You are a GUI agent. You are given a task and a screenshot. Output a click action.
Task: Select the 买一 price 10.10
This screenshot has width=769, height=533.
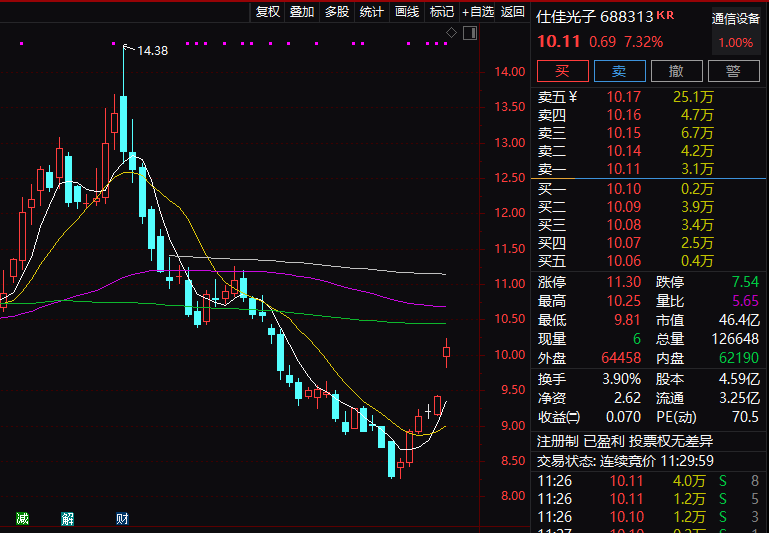click(624, 189)
